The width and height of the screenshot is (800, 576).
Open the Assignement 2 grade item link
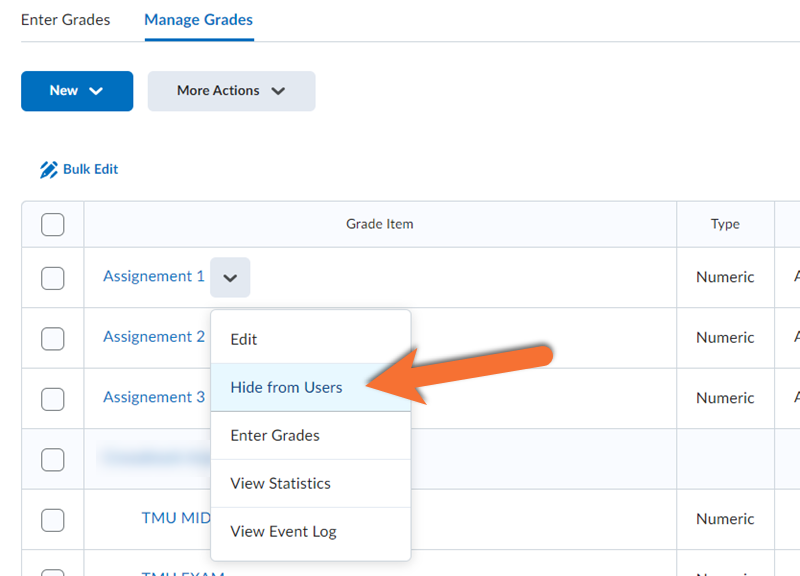[x=154, y=337]
